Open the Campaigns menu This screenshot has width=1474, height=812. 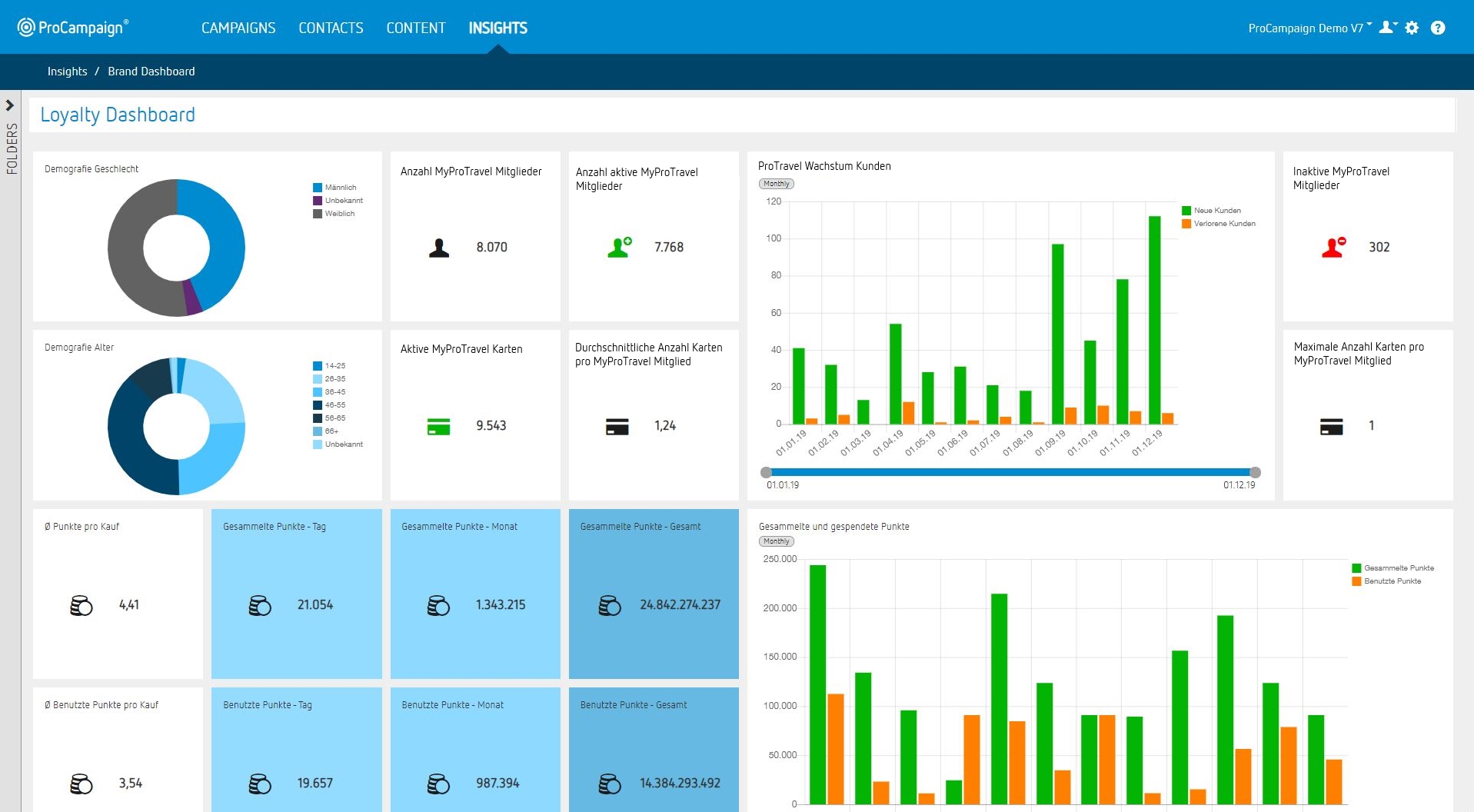tap(238, 28)
